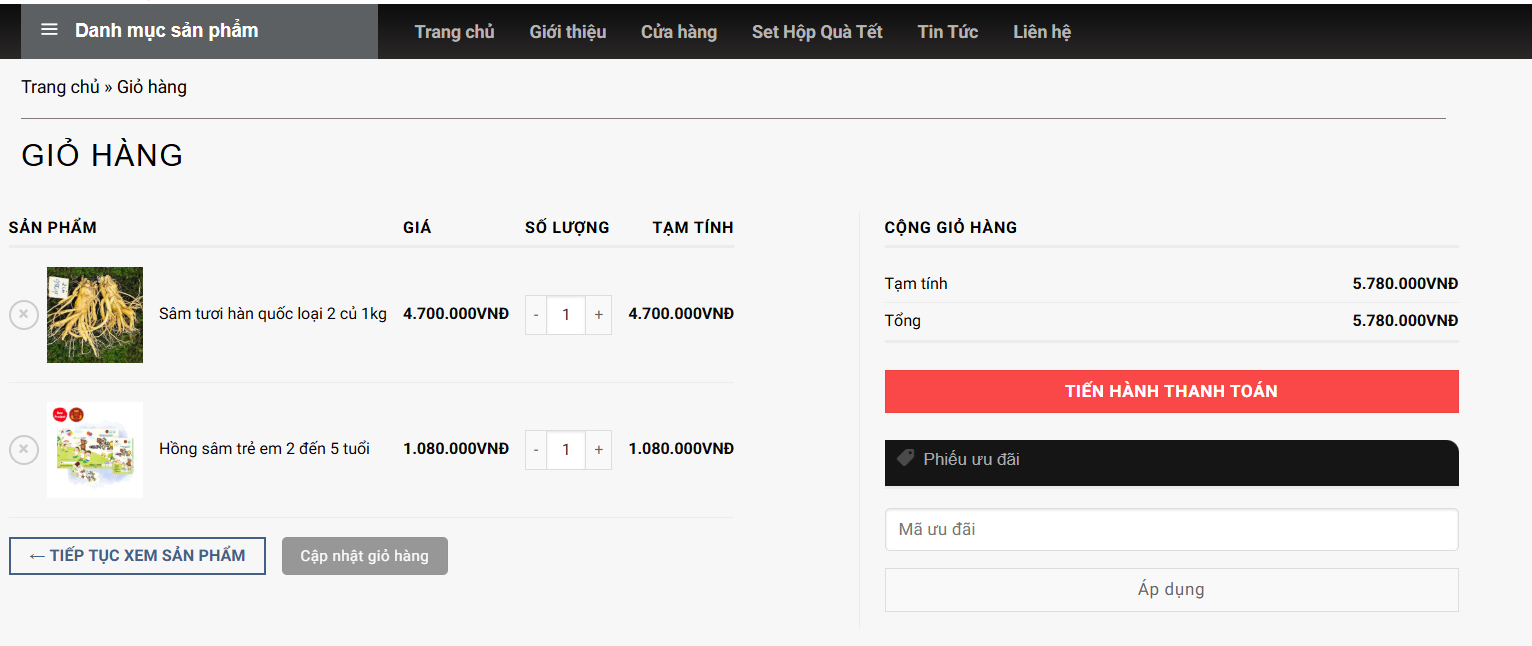Focus the Mã ưu đãi input field
Image resolution: width=1532 pixels, height=646 pixels.
point(1171,529)
